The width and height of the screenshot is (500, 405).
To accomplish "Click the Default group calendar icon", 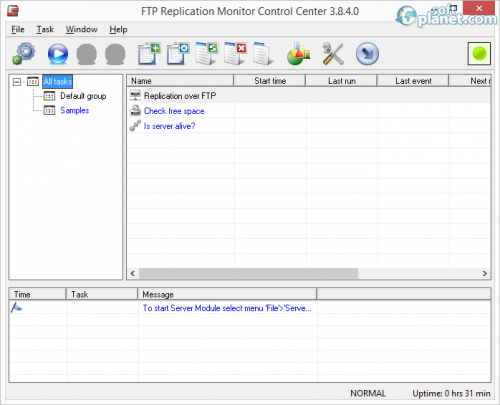I will click(x=49, y=96).
